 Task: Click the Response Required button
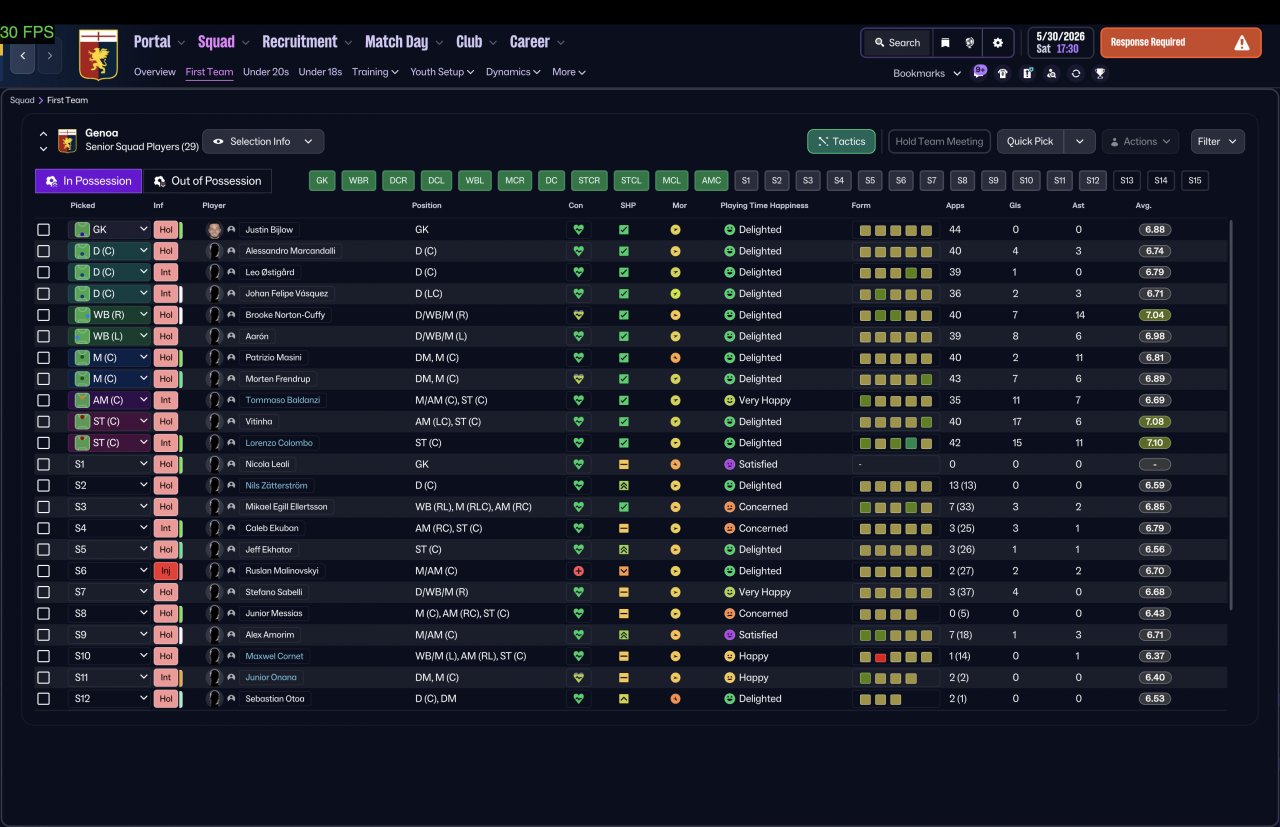[x=1181, y=43]
